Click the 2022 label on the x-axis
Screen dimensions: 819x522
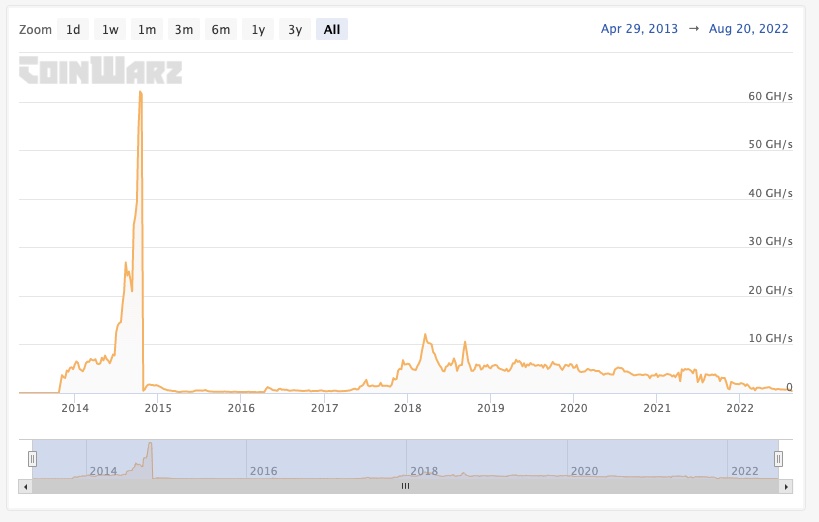point(740,408)
